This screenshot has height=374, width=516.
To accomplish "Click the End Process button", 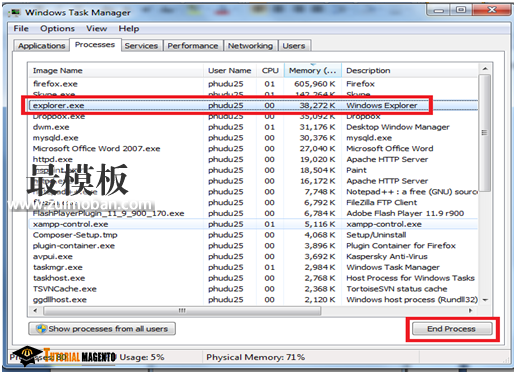I will point(452,329).
